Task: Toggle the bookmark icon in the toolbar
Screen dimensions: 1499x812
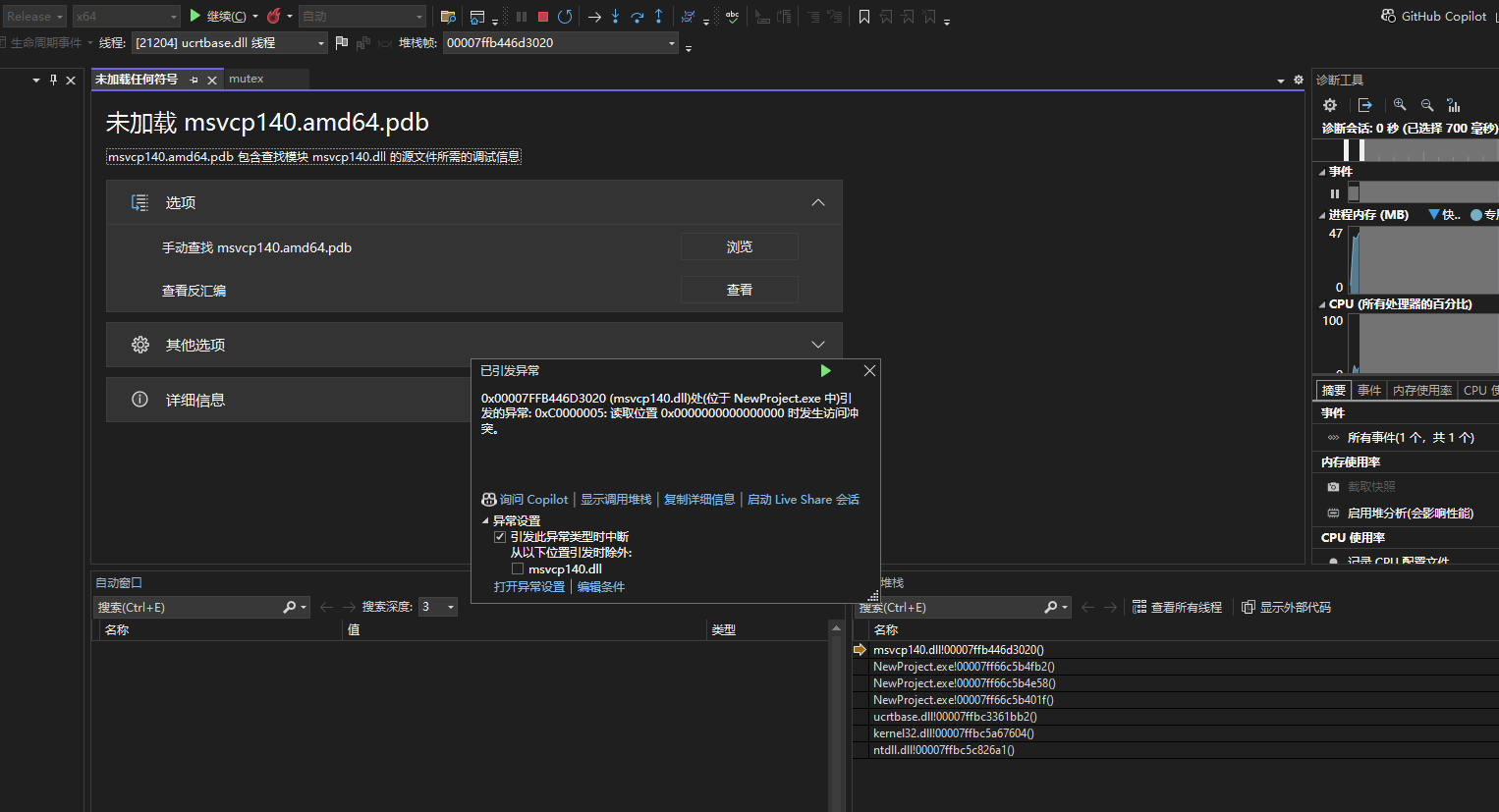Action: click(864, 17)
